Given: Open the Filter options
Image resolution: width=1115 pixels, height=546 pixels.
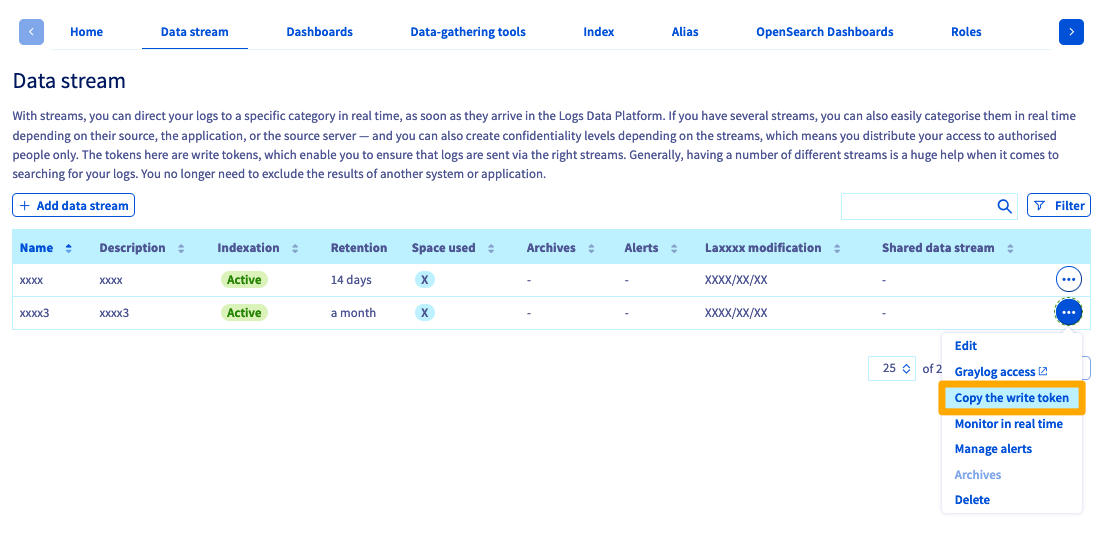Looking at the screenshot, I should [x=1058, y=206].
